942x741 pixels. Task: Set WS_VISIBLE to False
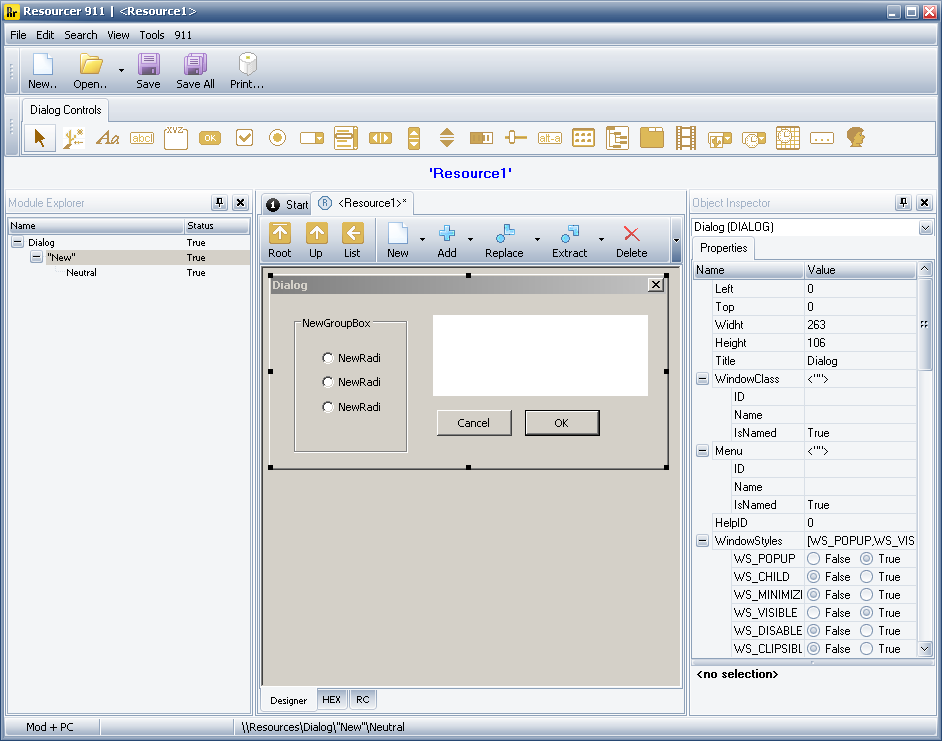point(814,613)
